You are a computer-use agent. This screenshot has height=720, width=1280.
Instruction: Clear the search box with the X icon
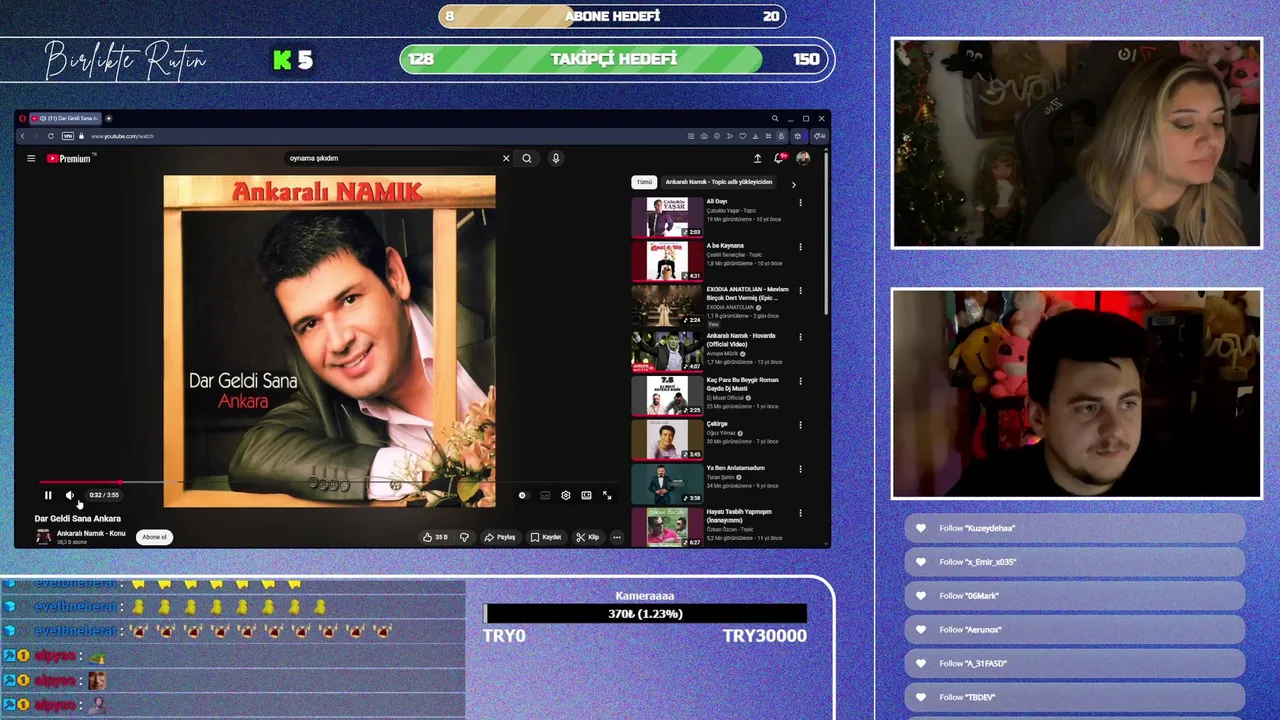[506, 158]
